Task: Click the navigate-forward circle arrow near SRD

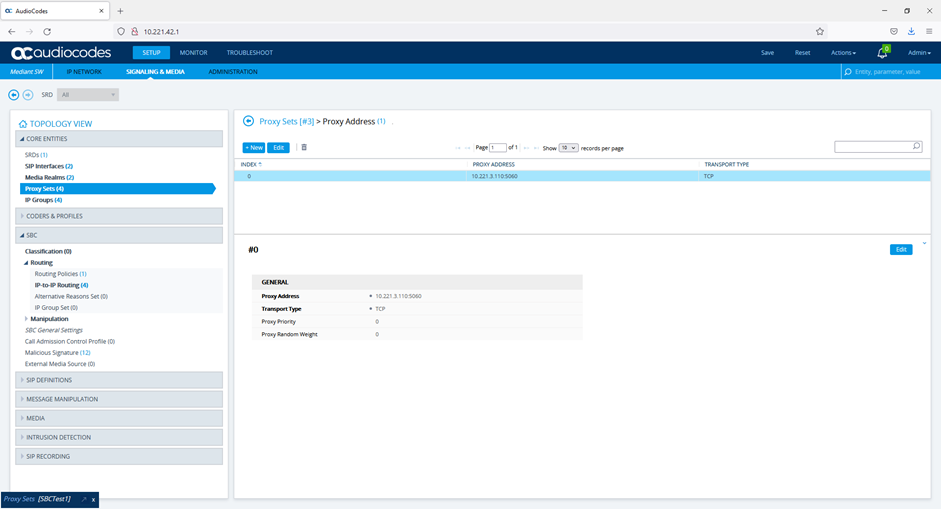Action: [28, 95]
